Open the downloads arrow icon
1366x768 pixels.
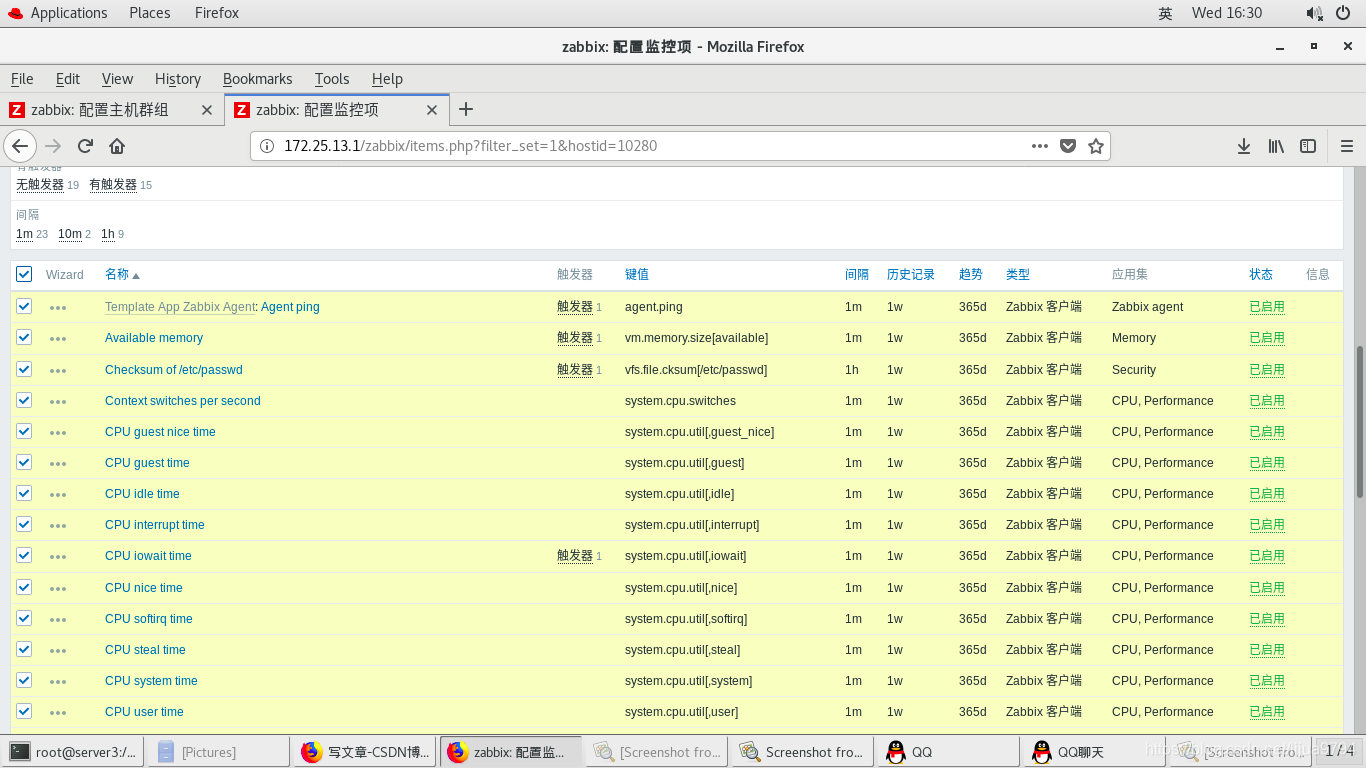coord(1244,146)
